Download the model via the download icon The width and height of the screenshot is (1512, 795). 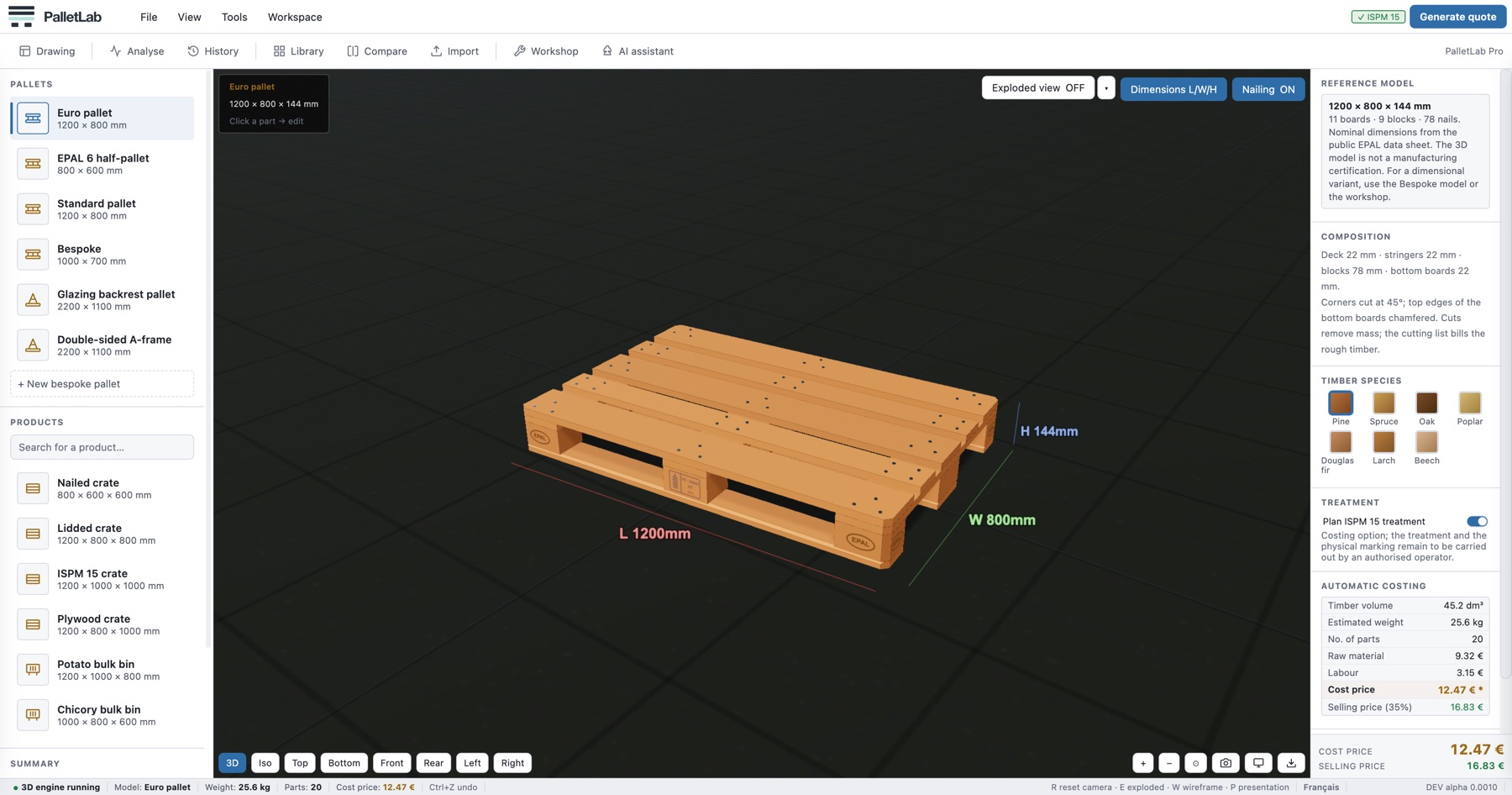pyautogui.click(x=1291, y=763)
